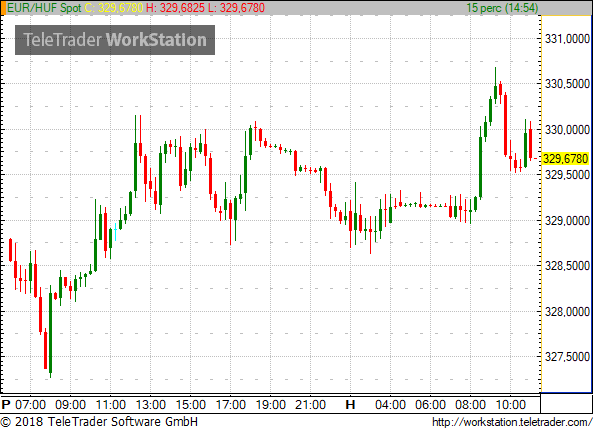Click the TeleTrader WorkStation logo banner
Screen dimensions: 593x431
(115, 40)
